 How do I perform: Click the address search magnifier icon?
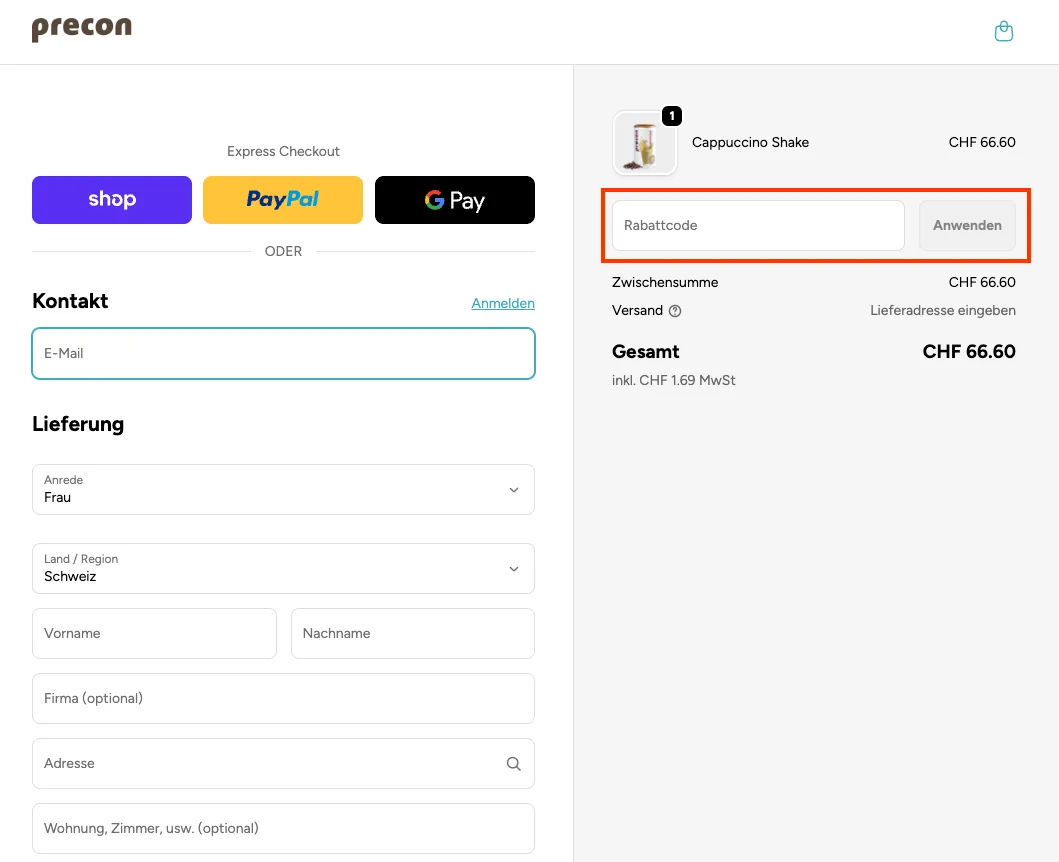(x=513, y=764)
